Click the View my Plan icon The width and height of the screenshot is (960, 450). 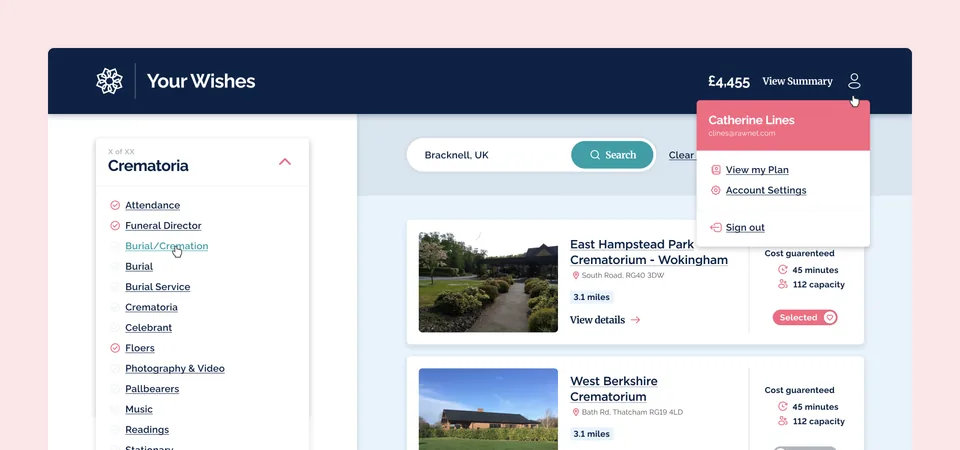pyautogui.click(x=716, y=170)
